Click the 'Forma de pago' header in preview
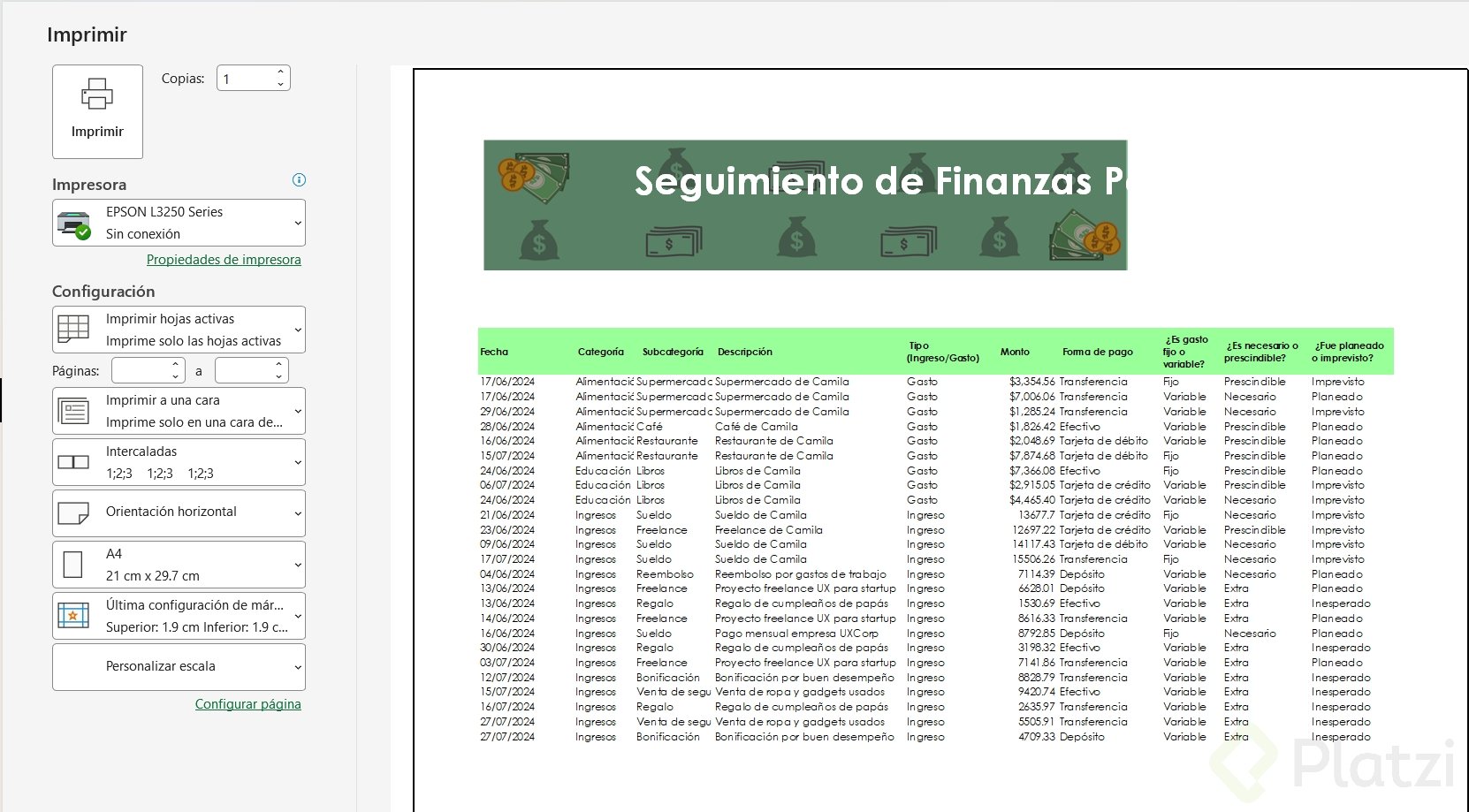 click(1098, 352)
